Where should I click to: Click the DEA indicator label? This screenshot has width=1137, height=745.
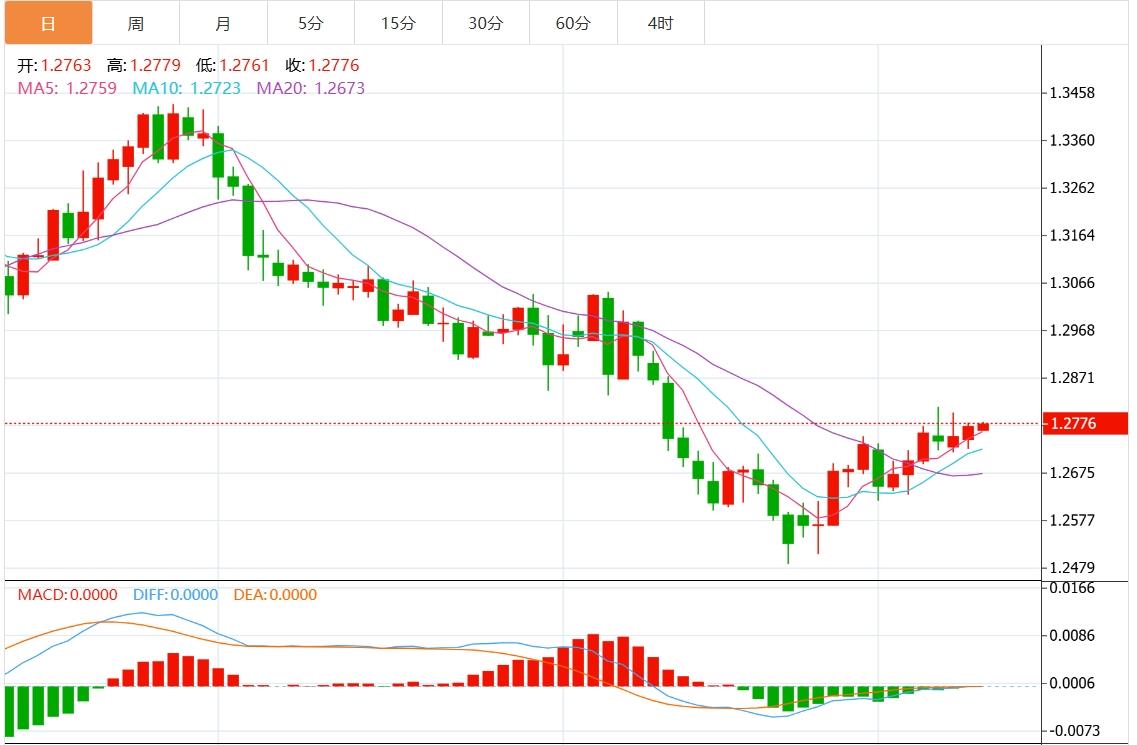[x=249, y=595]
